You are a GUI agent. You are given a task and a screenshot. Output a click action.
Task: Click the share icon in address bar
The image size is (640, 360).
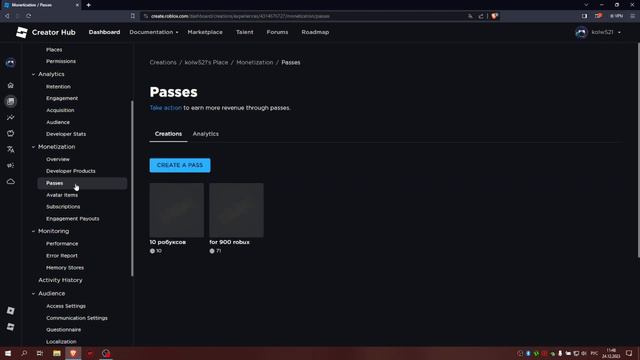481,16
